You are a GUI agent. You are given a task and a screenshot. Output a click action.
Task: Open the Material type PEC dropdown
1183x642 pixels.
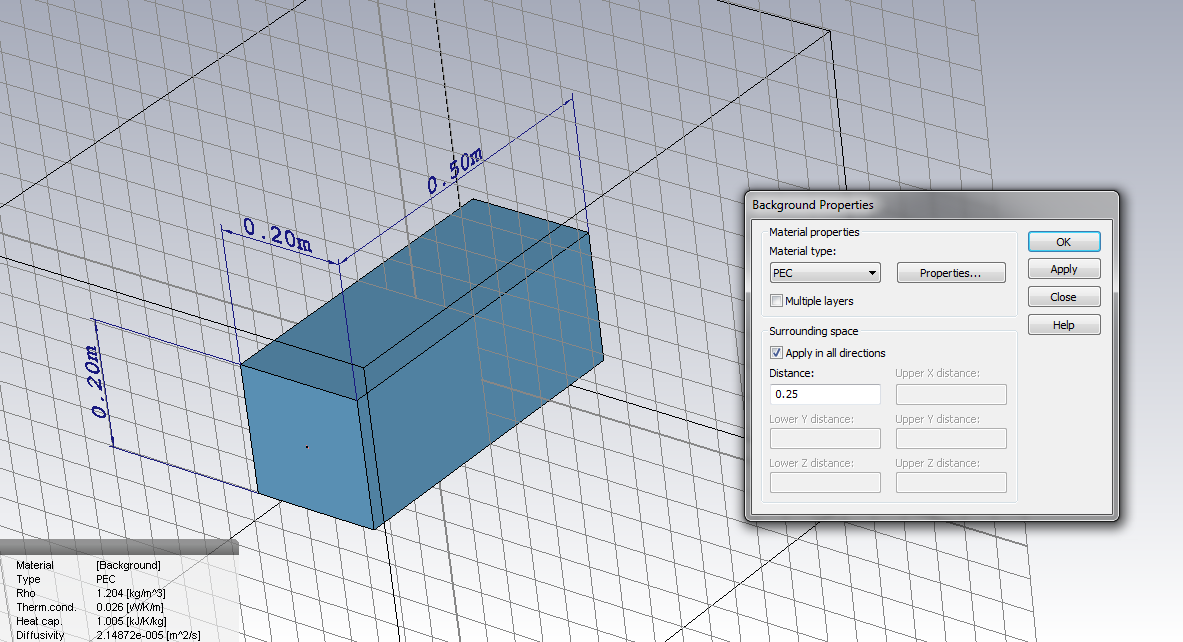825,273
